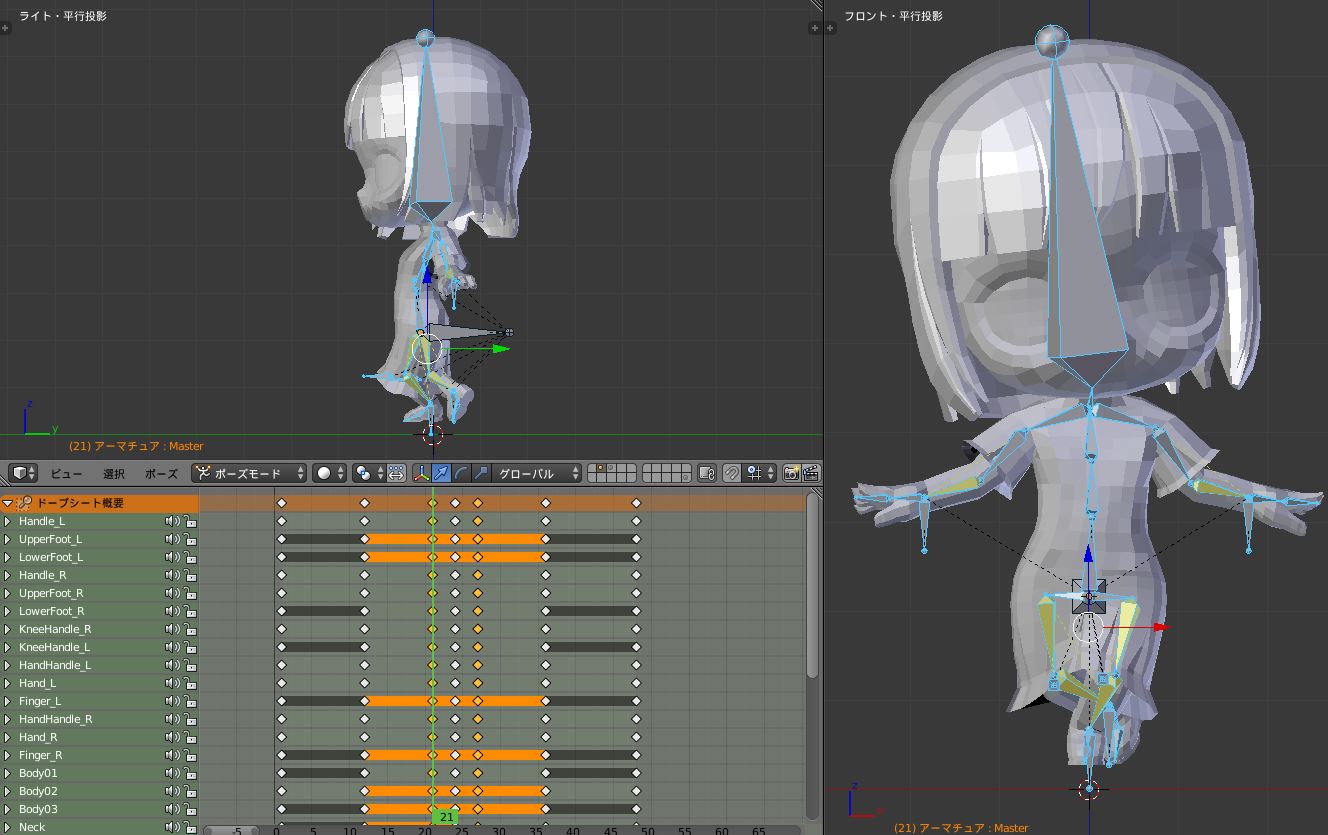Toggle lock on UpperFoot_R channel

click(x=189, y=593)
